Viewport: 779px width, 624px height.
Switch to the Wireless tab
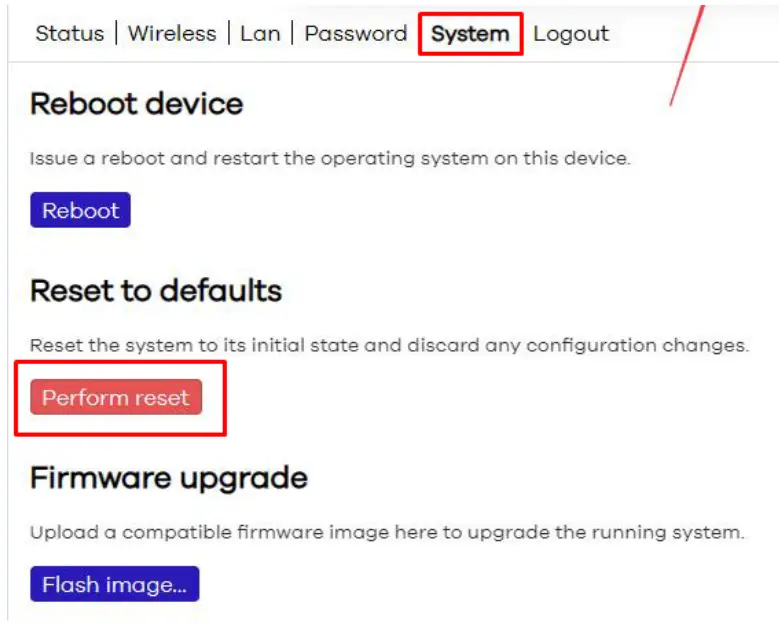coord(174,34)
